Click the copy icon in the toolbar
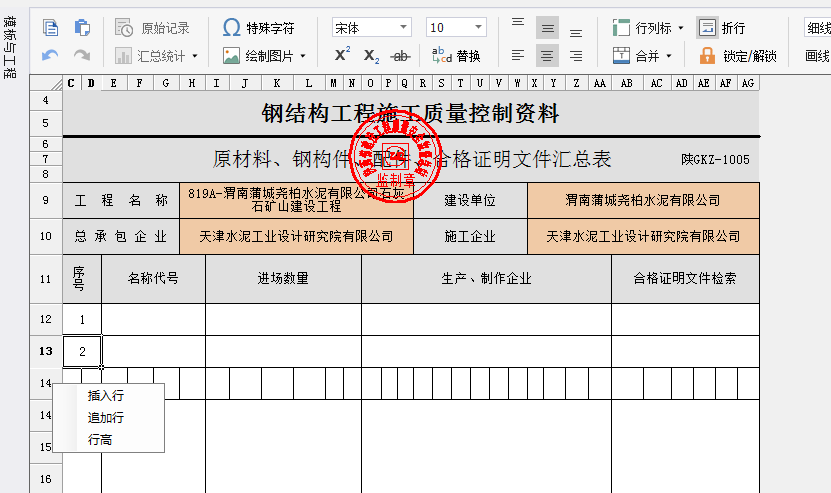The width and height of the screenshot is (831, 493). [50, 28]
